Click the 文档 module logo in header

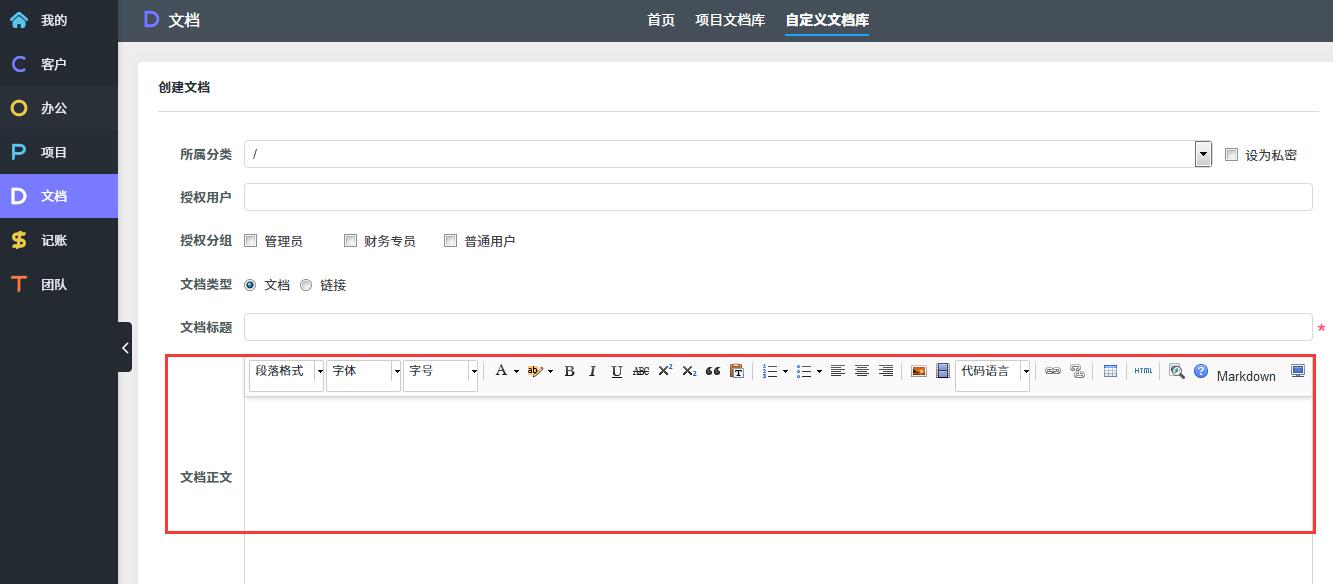171,19
